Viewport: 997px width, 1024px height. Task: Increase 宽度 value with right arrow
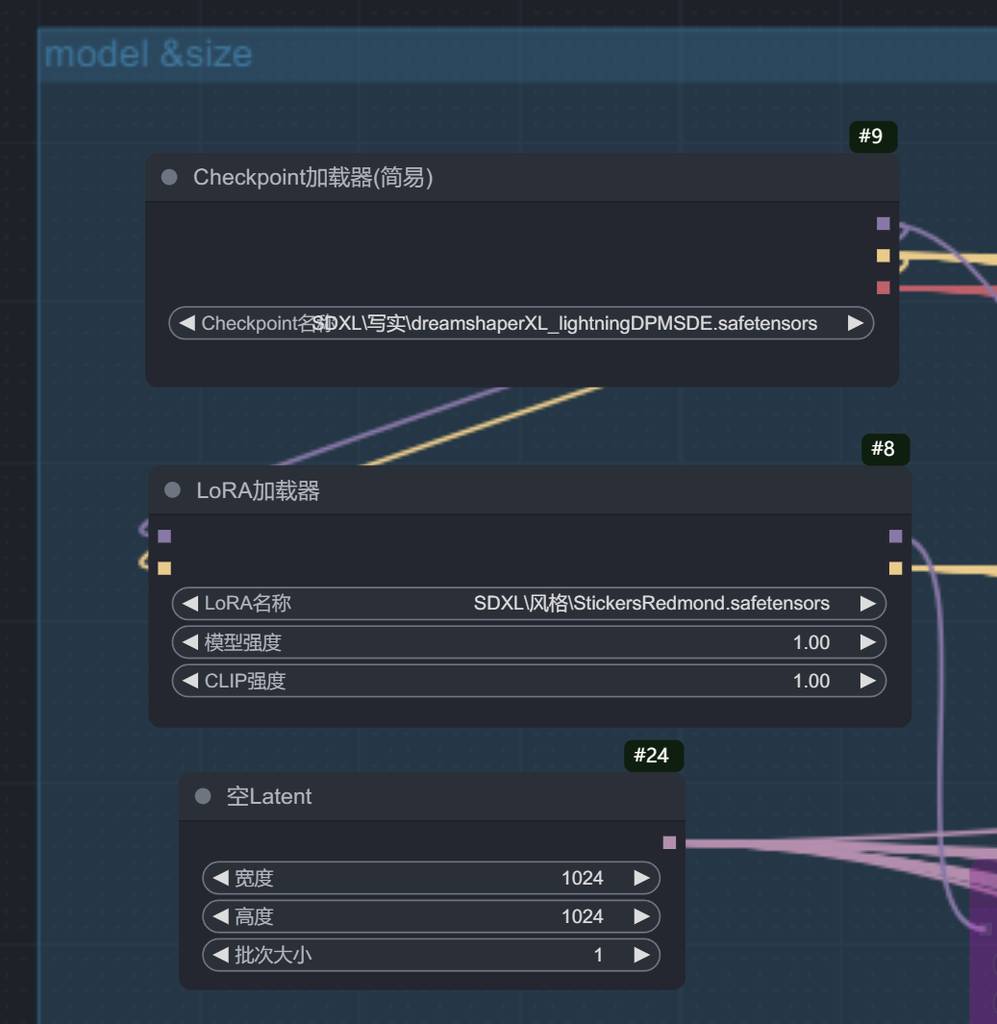[x=641, y=878]
